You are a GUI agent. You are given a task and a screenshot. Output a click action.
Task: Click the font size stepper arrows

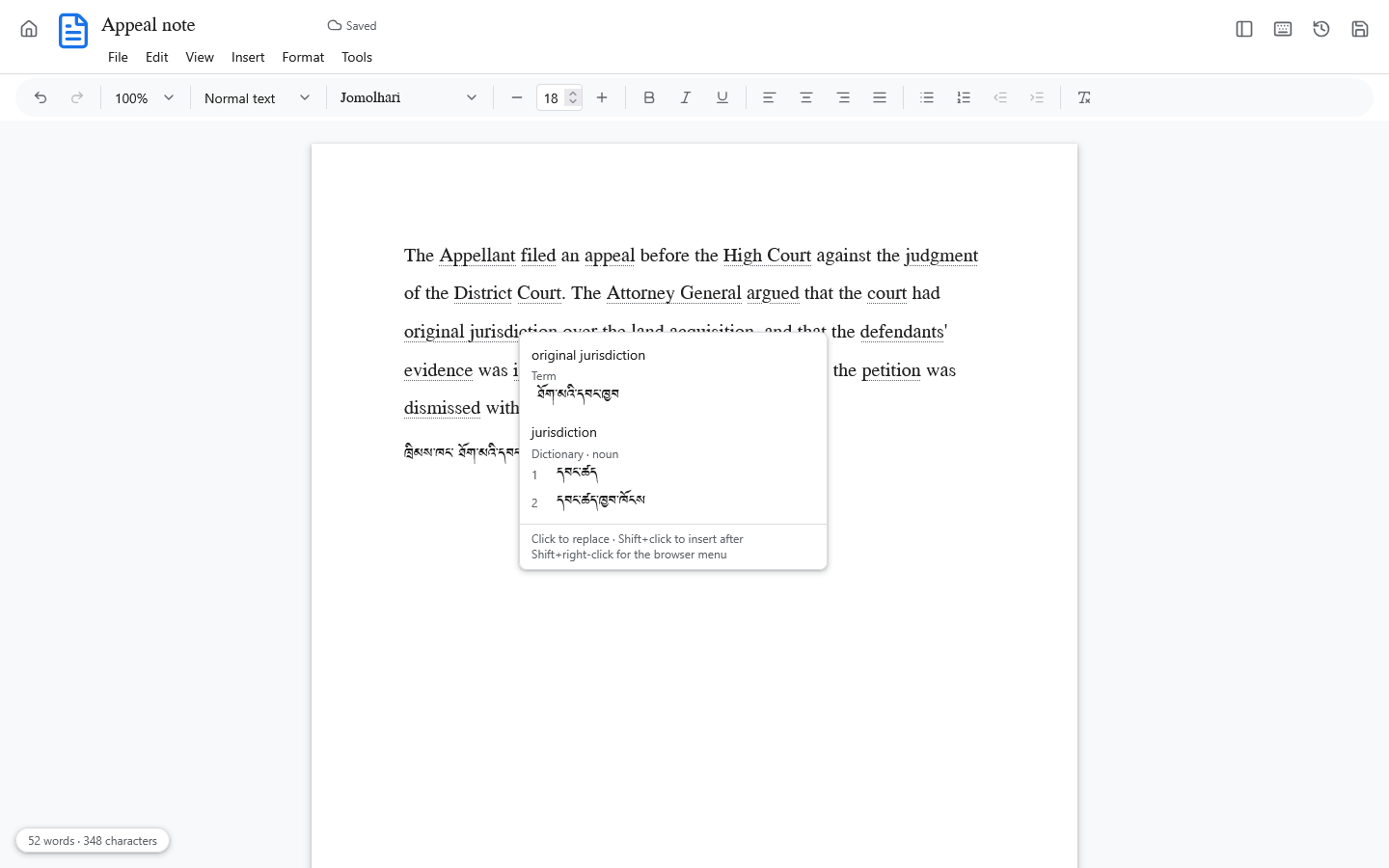point(573,97)
